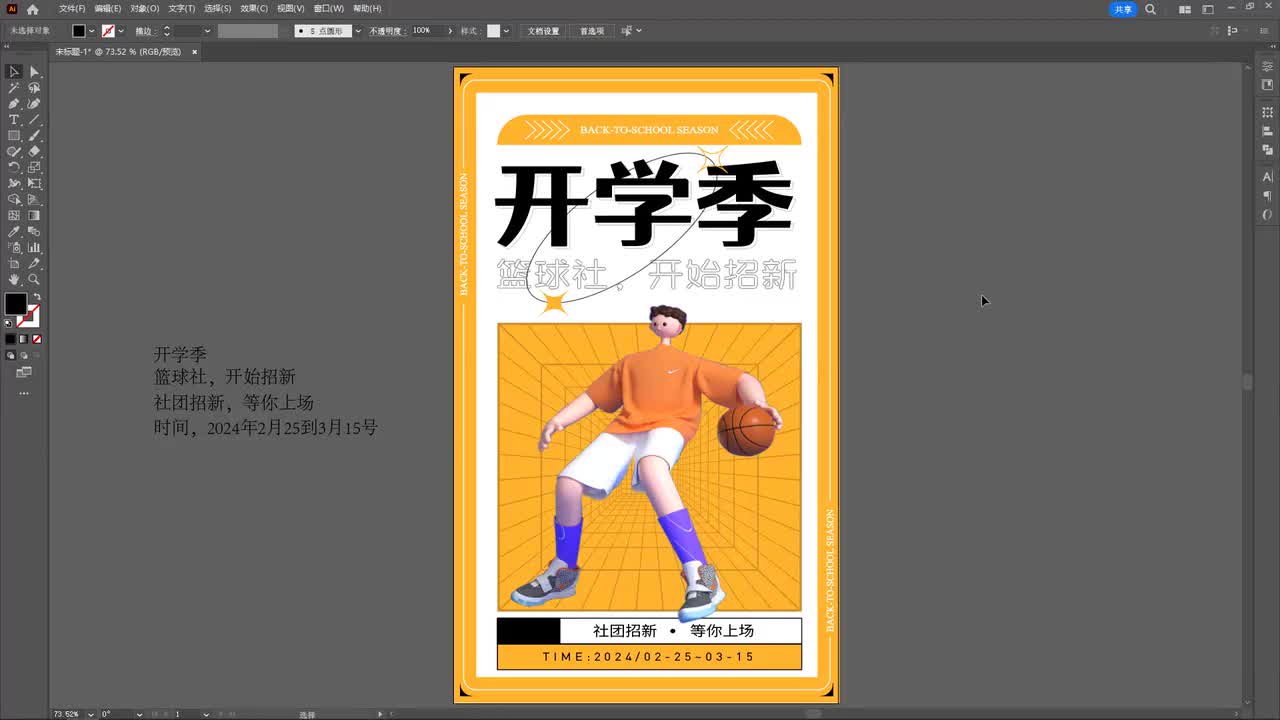Select the Paintbrush tool
This screenshot has width=1280, height=720.
tap(34, 136)
